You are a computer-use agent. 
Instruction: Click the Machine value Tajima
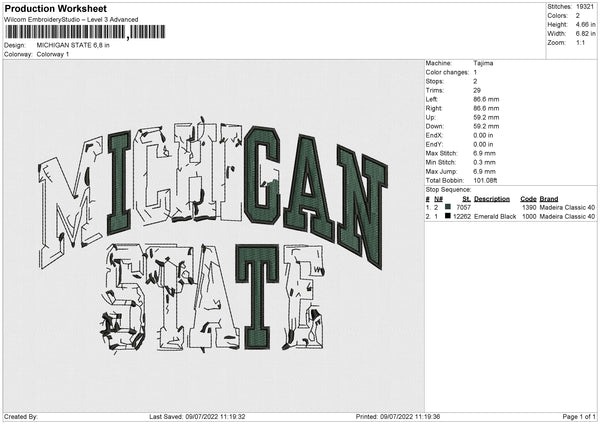pos(483,63)
